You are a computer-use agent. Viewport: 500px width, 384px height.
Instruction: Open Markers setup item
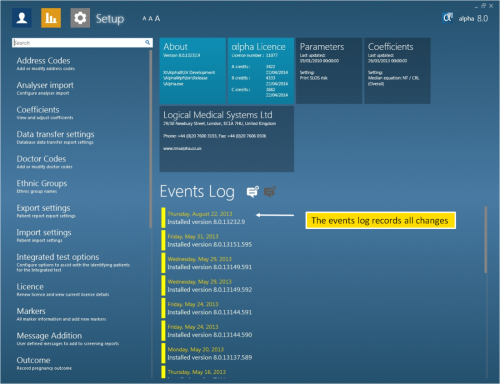click(61, 314)
